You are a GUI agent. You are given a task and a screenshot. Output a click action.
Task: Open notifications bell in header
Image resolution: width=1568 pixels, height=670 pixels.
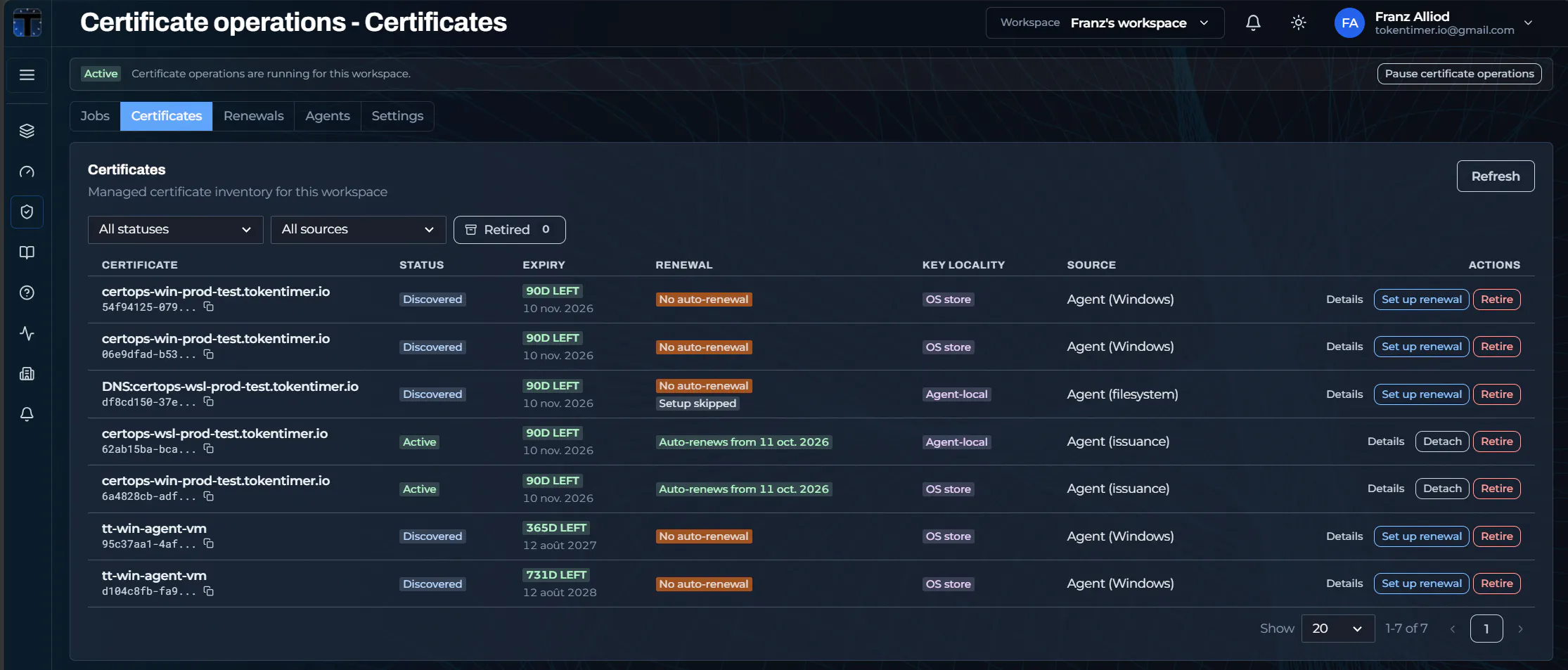pyautogui.click(x=1253, y=22)
